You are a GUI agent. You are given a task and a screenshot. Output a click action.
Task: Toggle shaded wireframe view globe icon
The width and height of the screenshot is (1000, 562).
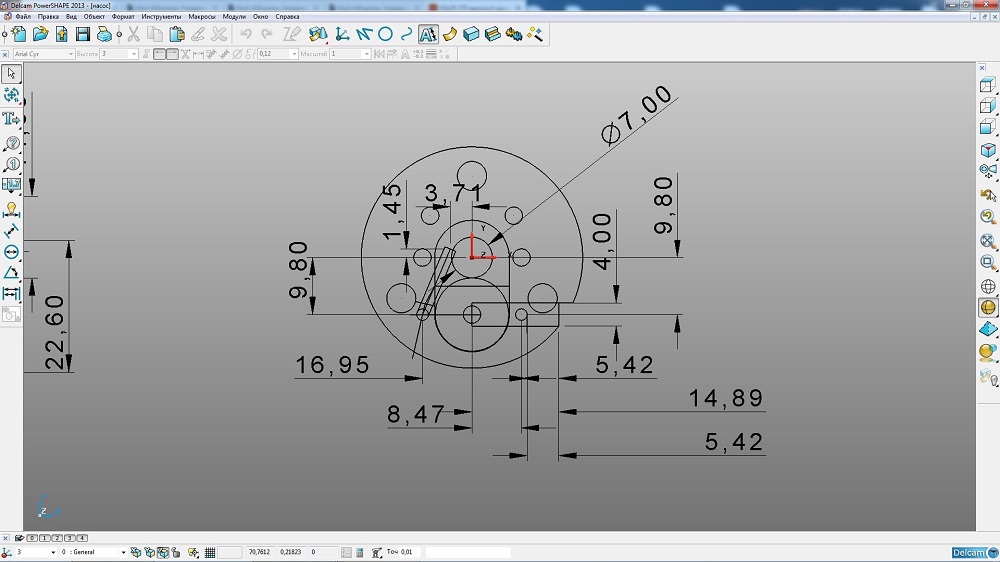click(988, 308)
